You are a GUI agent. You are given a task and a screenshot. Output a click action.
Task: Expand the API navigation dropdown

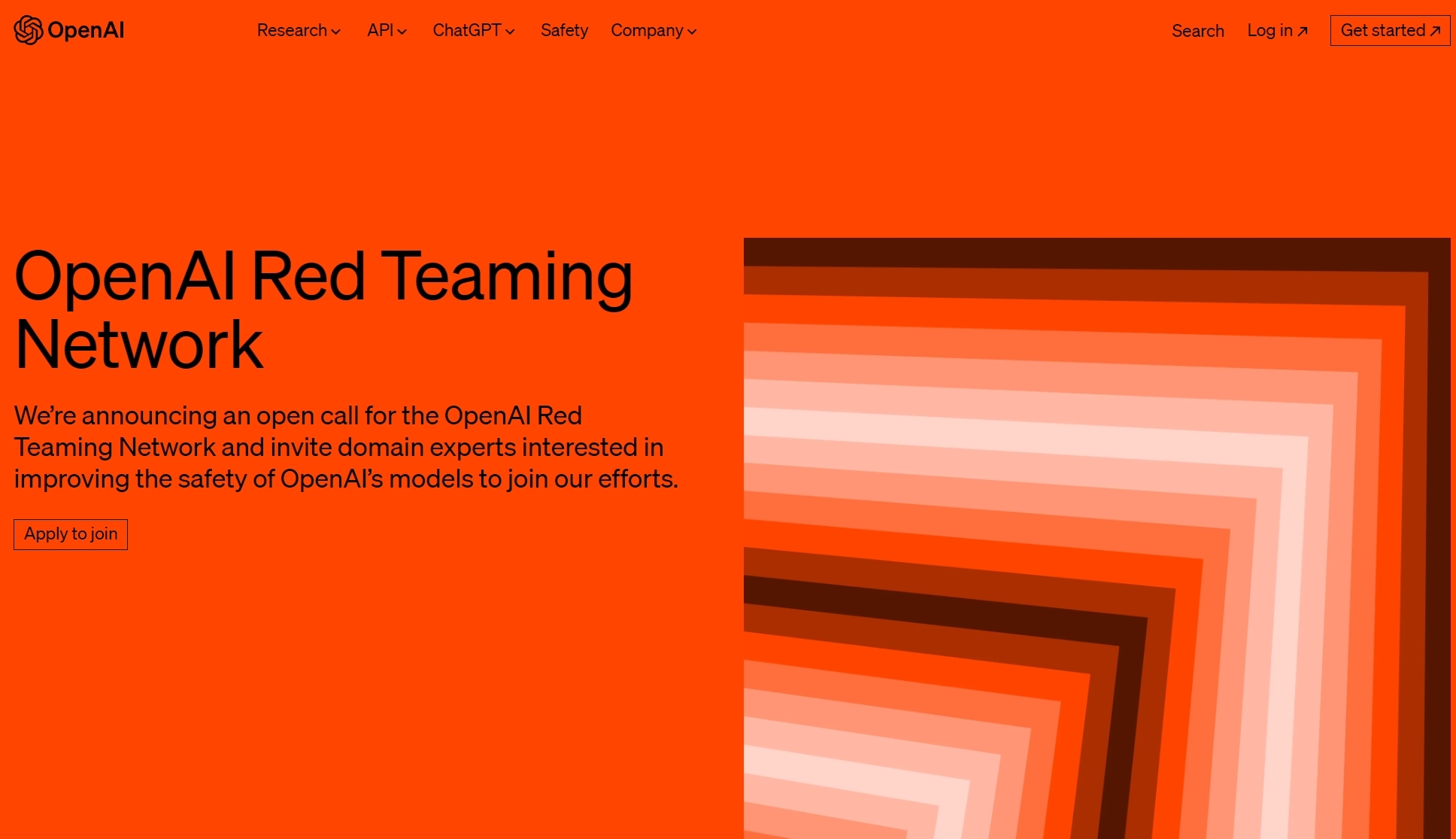388,30
